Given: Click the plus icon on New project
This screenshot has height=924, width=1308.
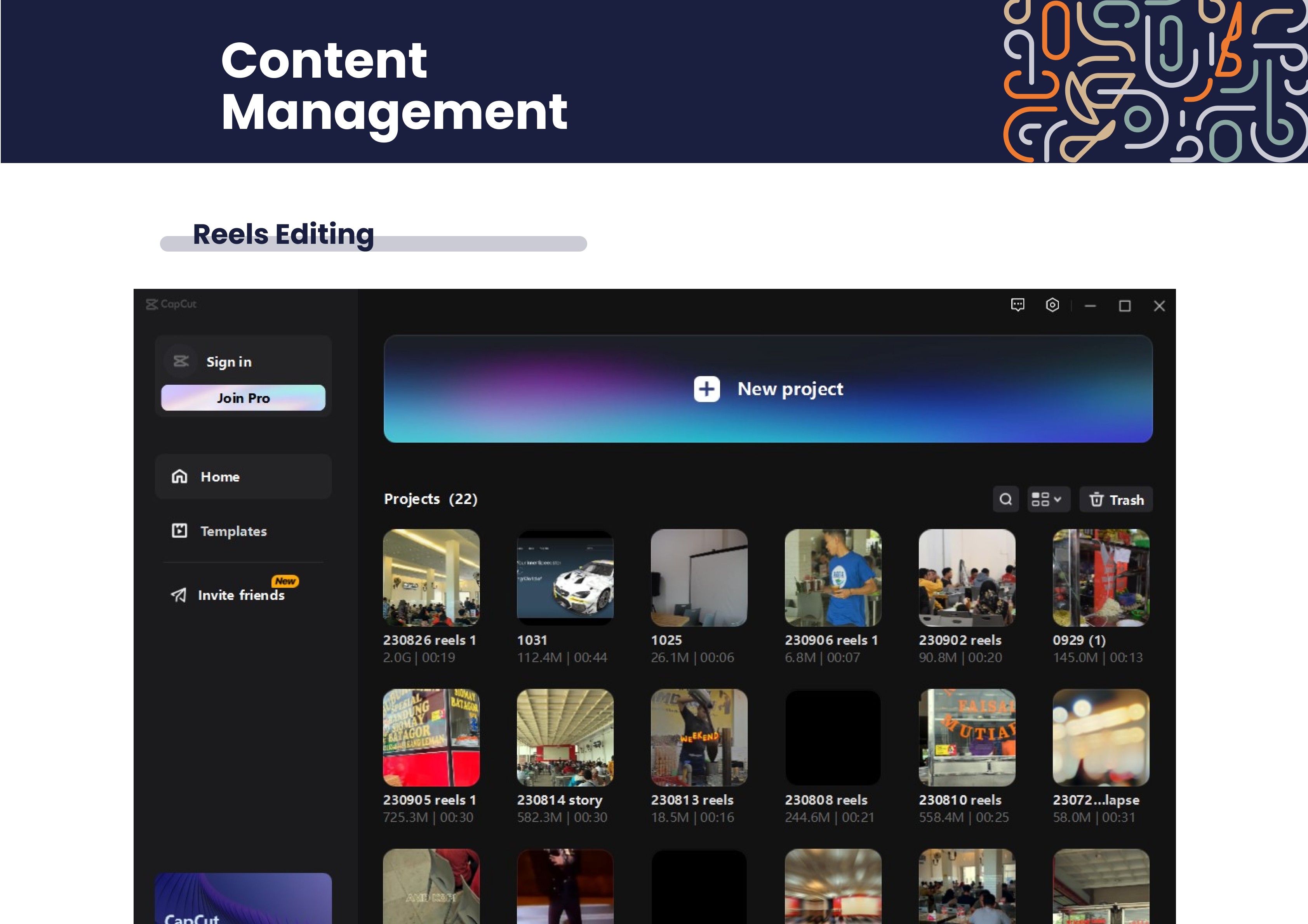Looking at the screenshot, I should pyautogui.click(x=706, y=389).
